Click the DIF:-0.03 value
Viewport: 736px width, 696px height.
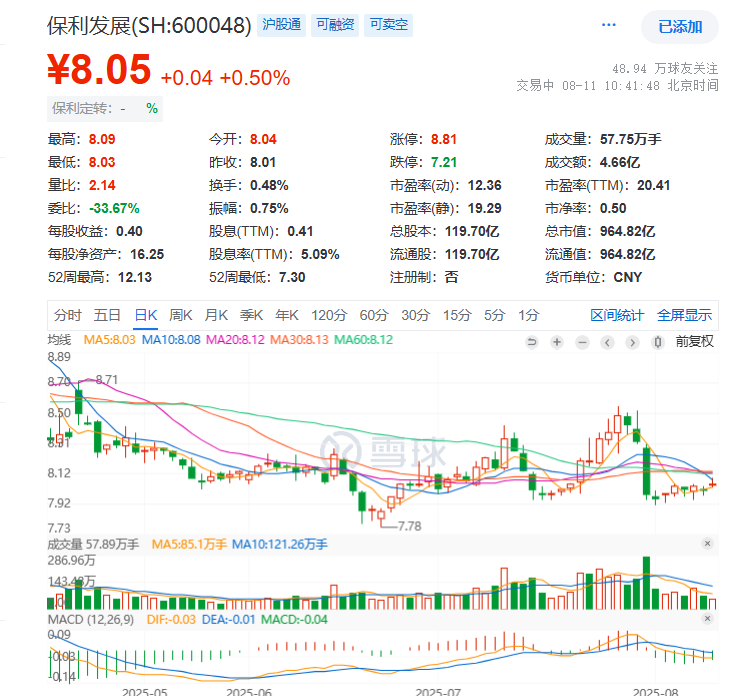(171, 620)
